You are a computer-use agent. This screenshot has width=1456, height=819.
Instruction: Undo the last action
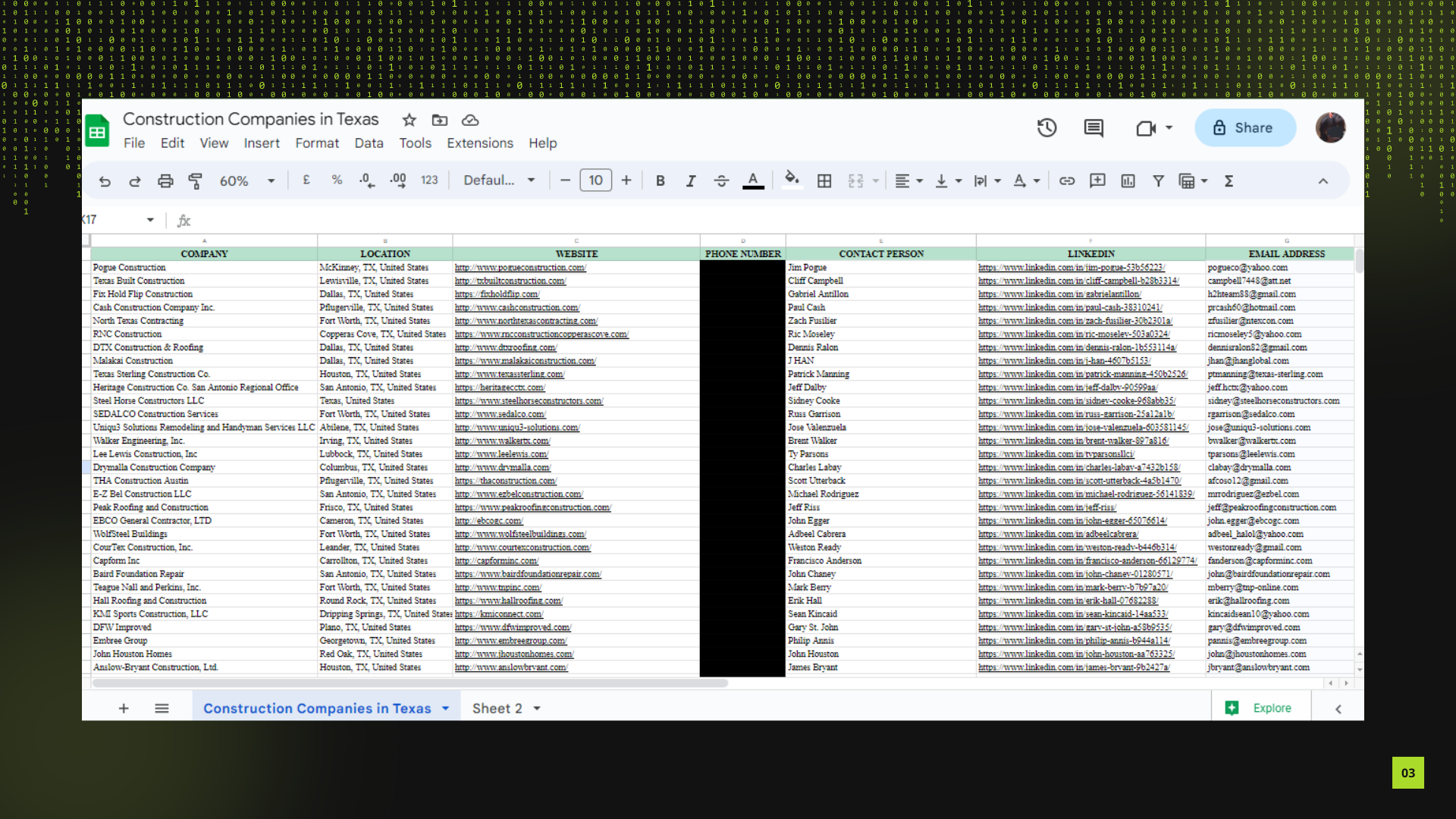click(105, 181)
